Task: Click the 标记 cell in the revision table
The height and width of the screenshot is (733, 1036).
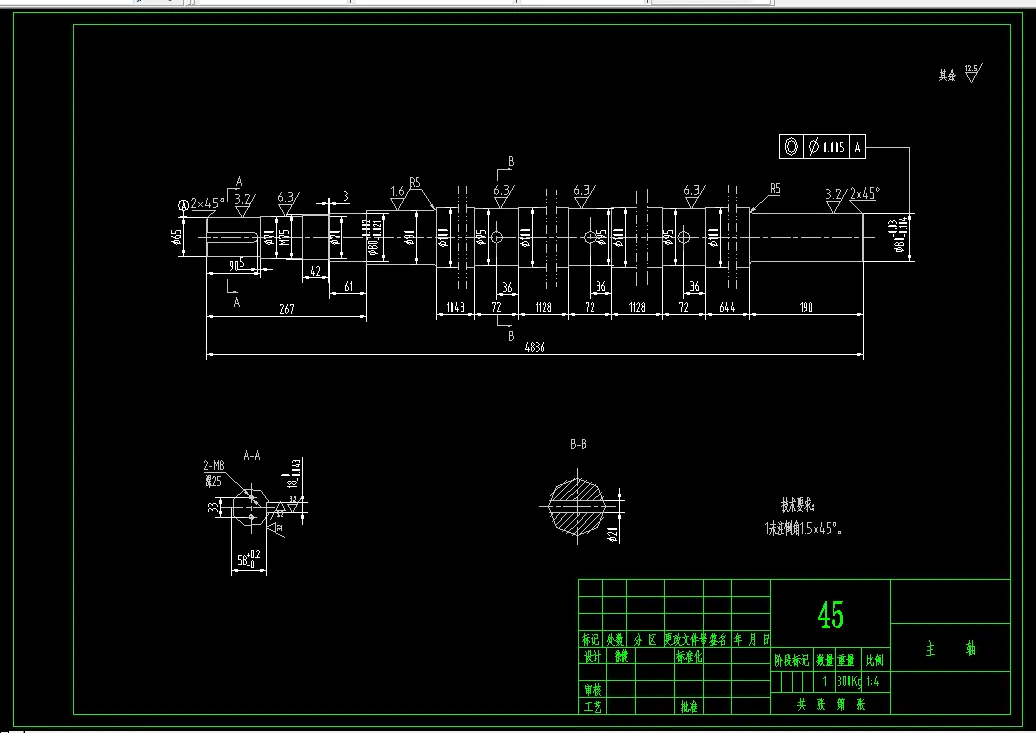Action: (x=590, y=640)
